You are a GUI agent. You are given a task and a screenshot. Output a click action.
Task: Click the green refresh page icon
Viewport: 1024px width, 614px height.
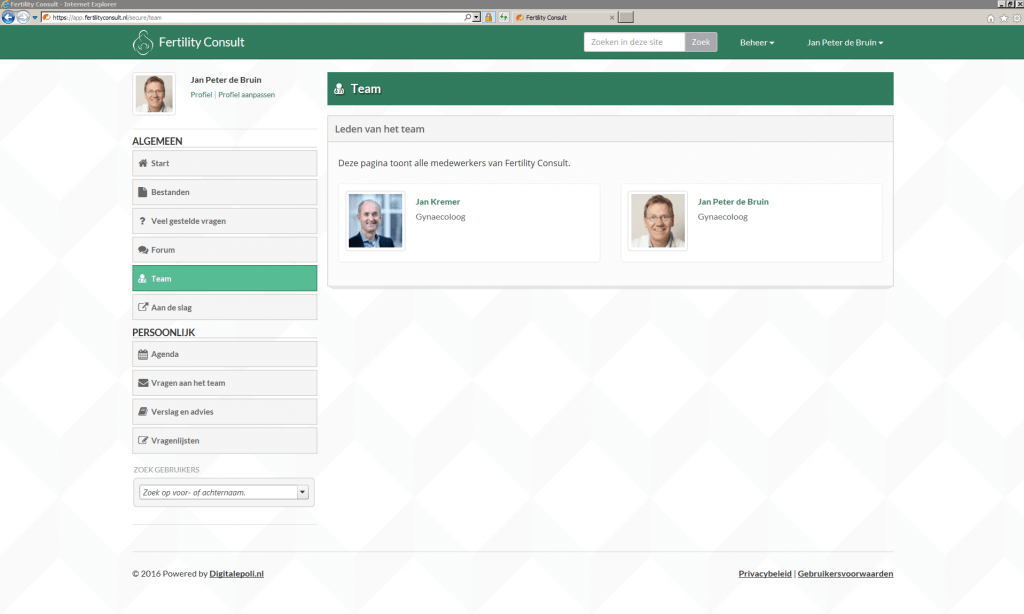[x=504, y=18]
